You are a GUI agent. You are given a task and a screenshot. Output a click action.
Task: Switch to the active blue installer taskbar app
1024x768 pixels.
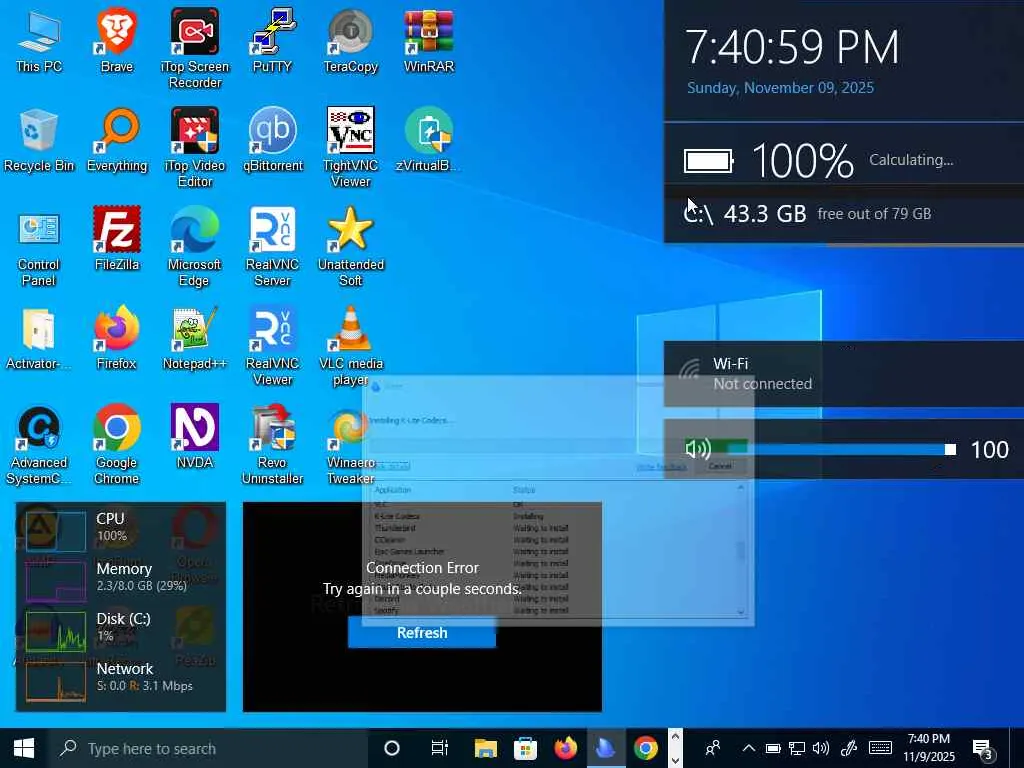click(605, 748)
